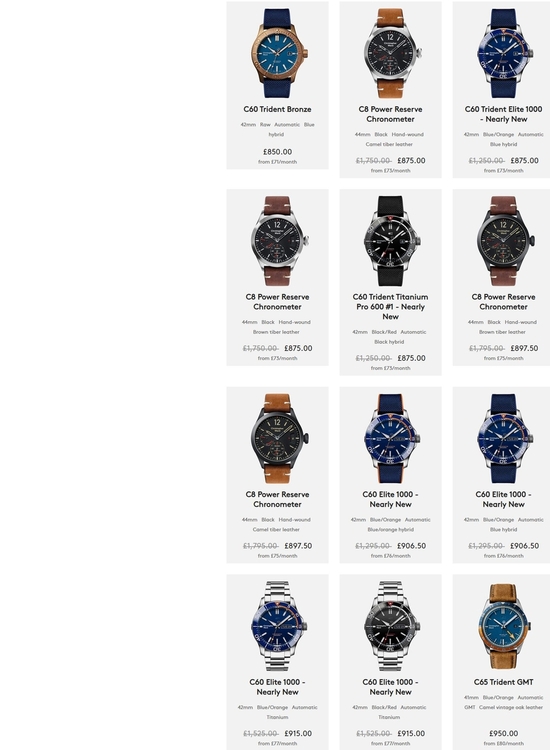
Task: Open C60 Elite 1000 with Blue hybrid strap image
Action: coord(504,438)
